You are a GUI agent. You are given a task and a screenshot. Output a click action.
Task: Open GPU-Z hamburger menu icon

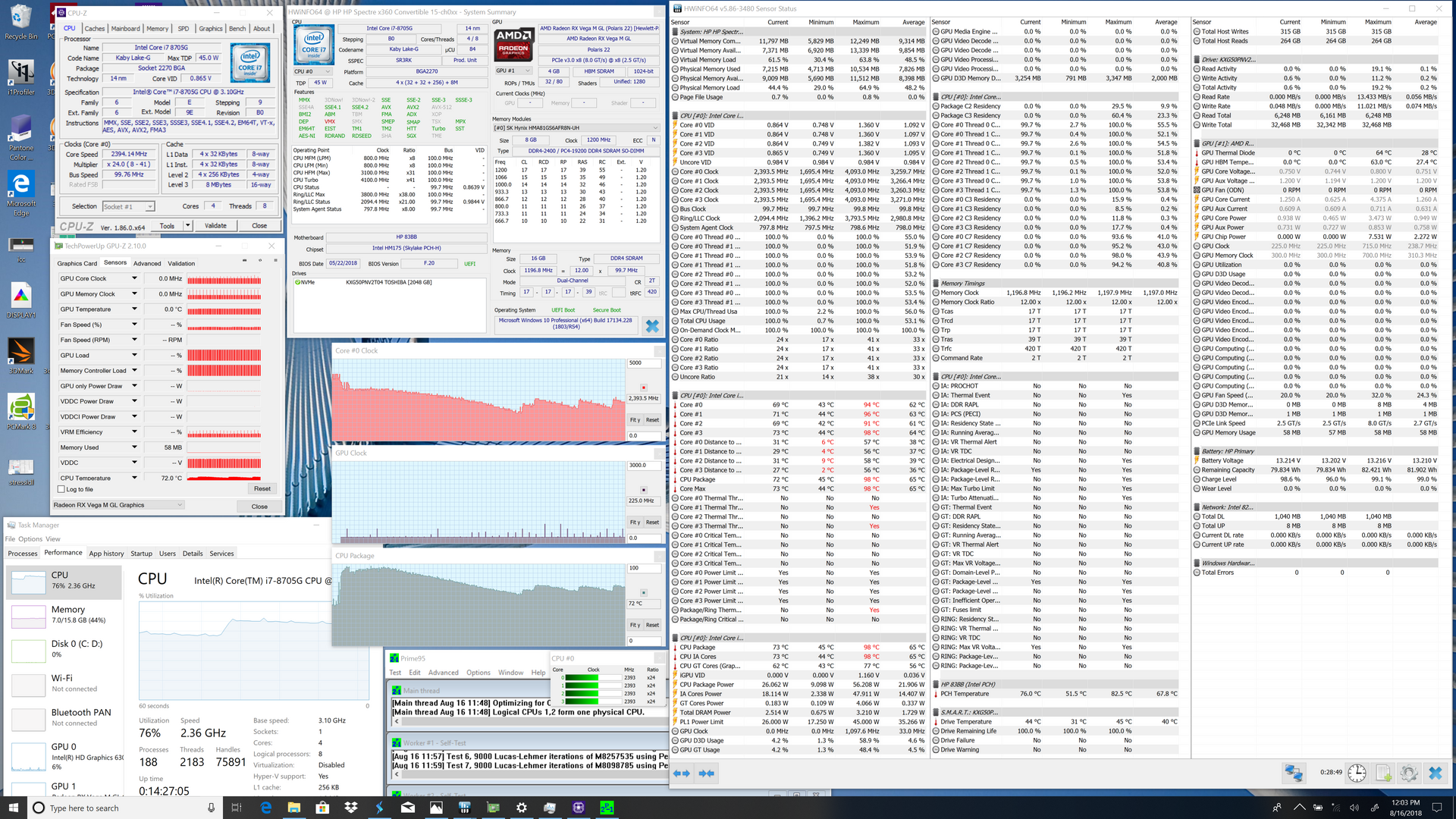coord(274,261)
